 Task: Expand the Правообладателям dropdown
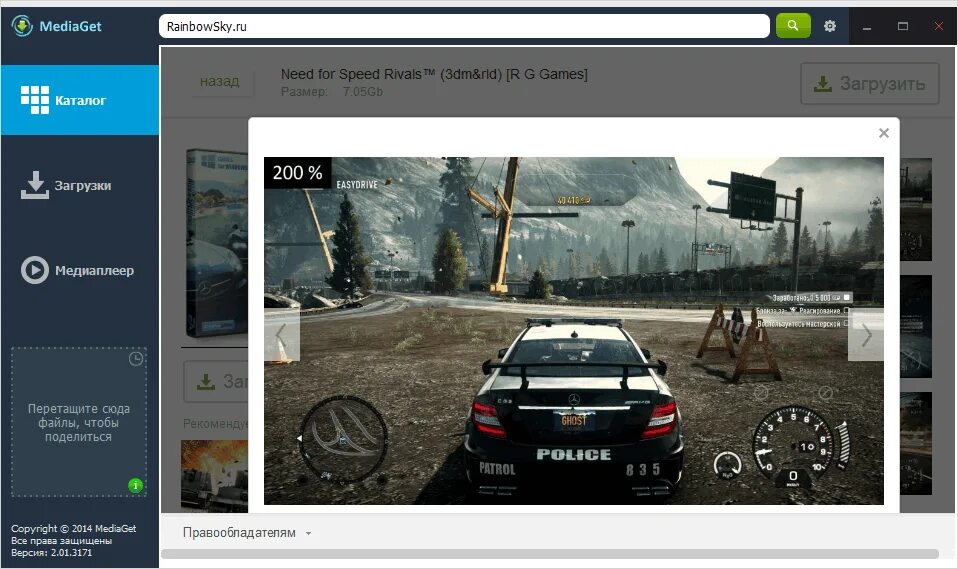click(247, 533)
